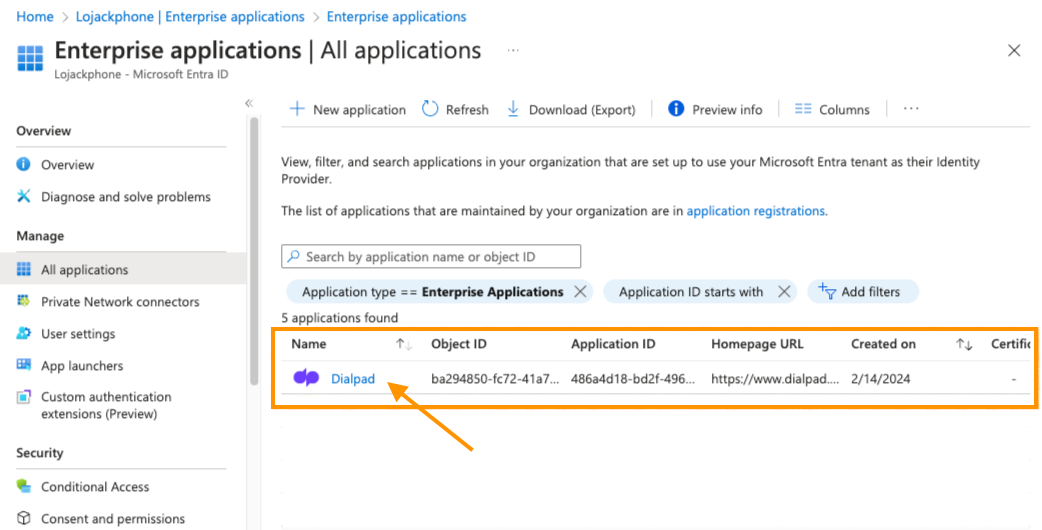Click the Dialpad purple logo icon
This screenshot has height=530, width=1042.
pos(306,378)
